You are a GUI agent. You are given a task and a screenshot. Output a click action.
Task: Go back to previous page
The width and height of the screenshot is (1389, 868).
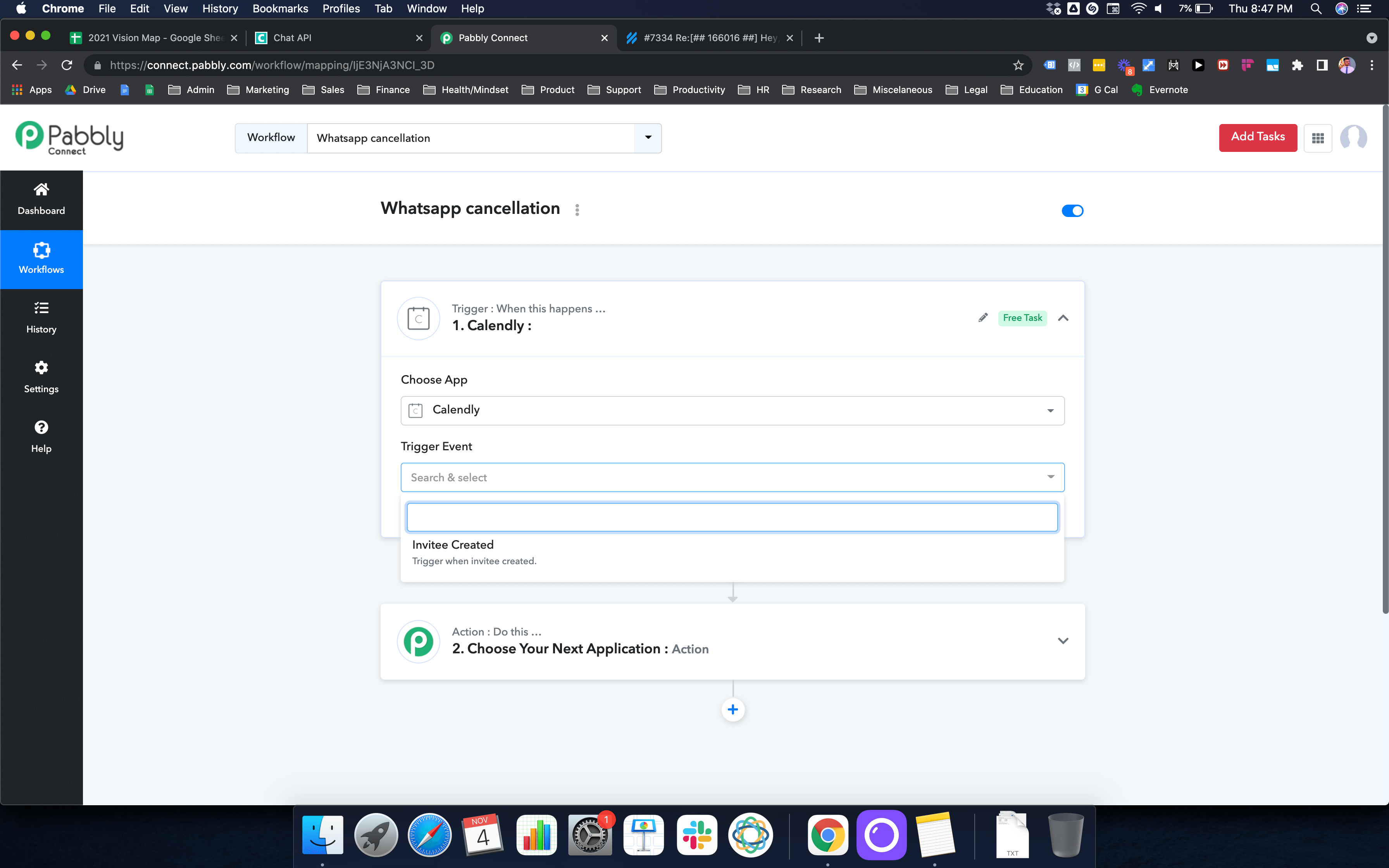(x=17, y=65)
